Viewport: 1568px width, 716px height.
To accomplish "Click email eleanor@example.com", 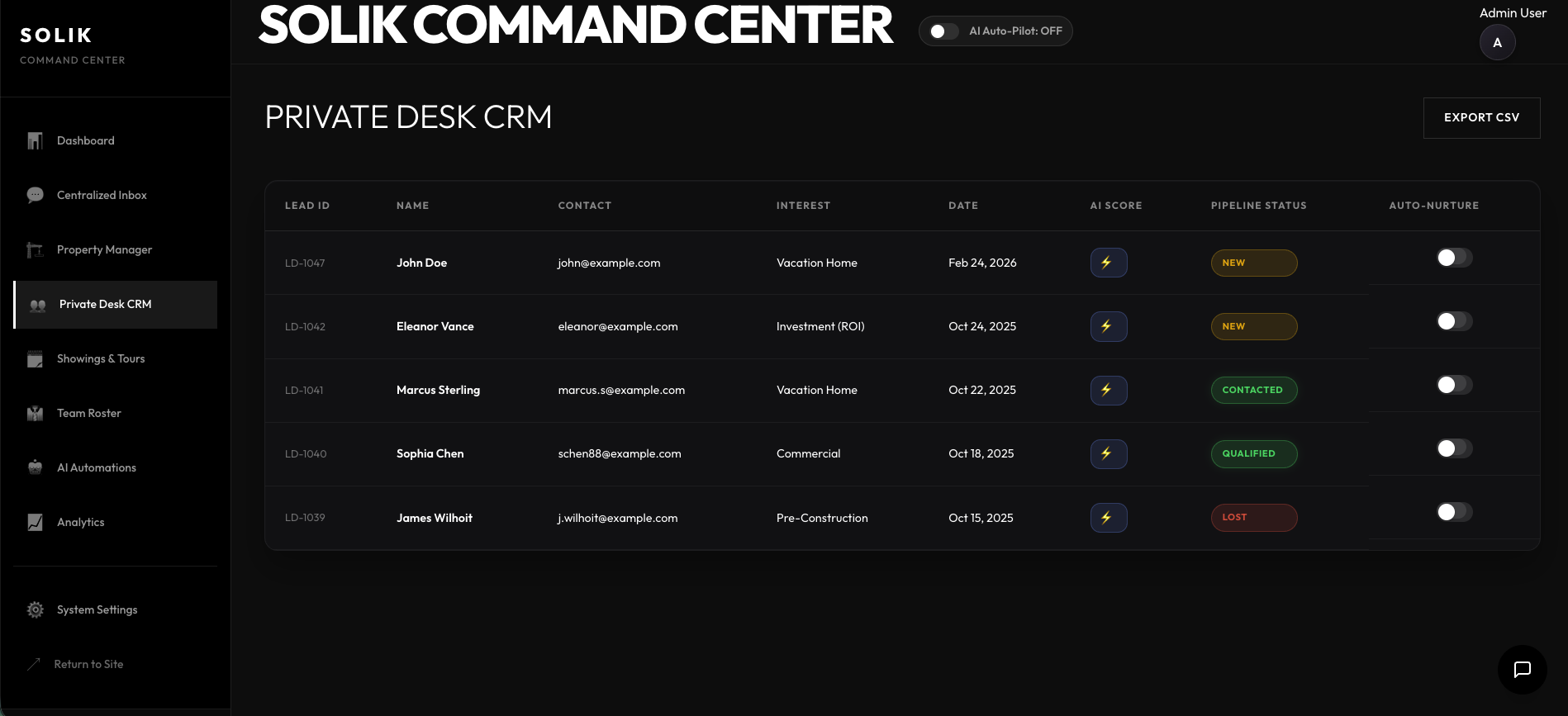I will point(618,326).
